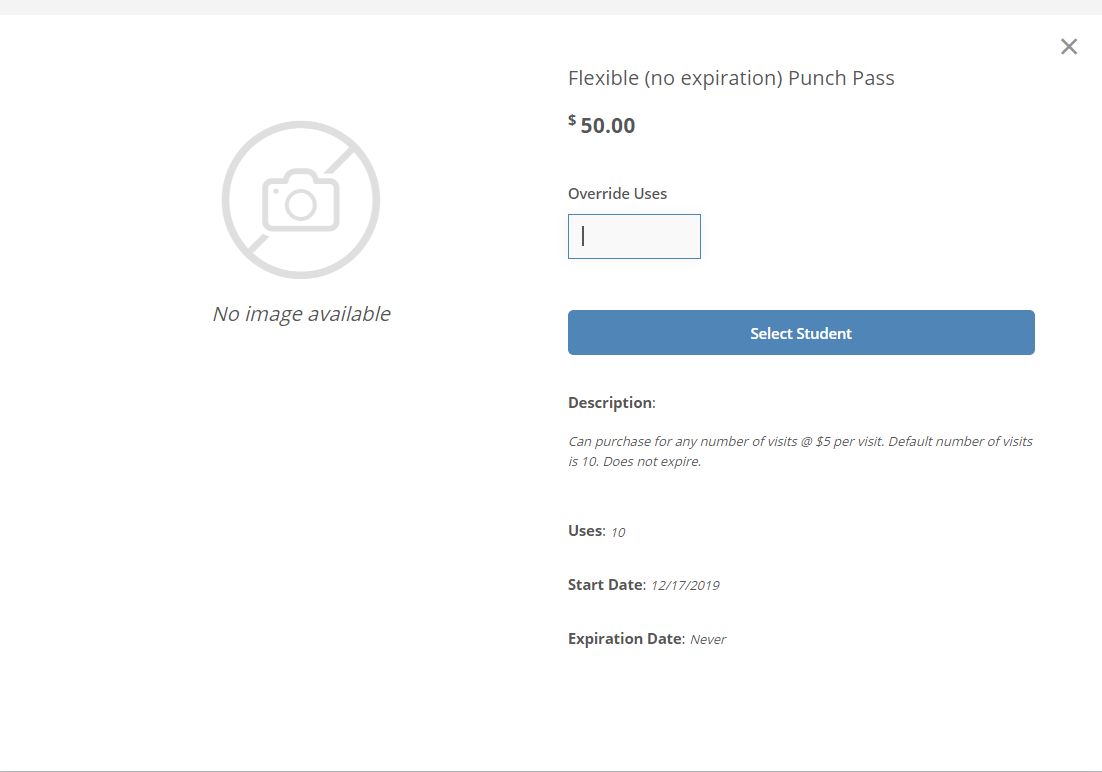The height and width of the screenshot is (772, 1102).
Task: Click the start date 12/17/2019
Action: click(x=685, y=586)
